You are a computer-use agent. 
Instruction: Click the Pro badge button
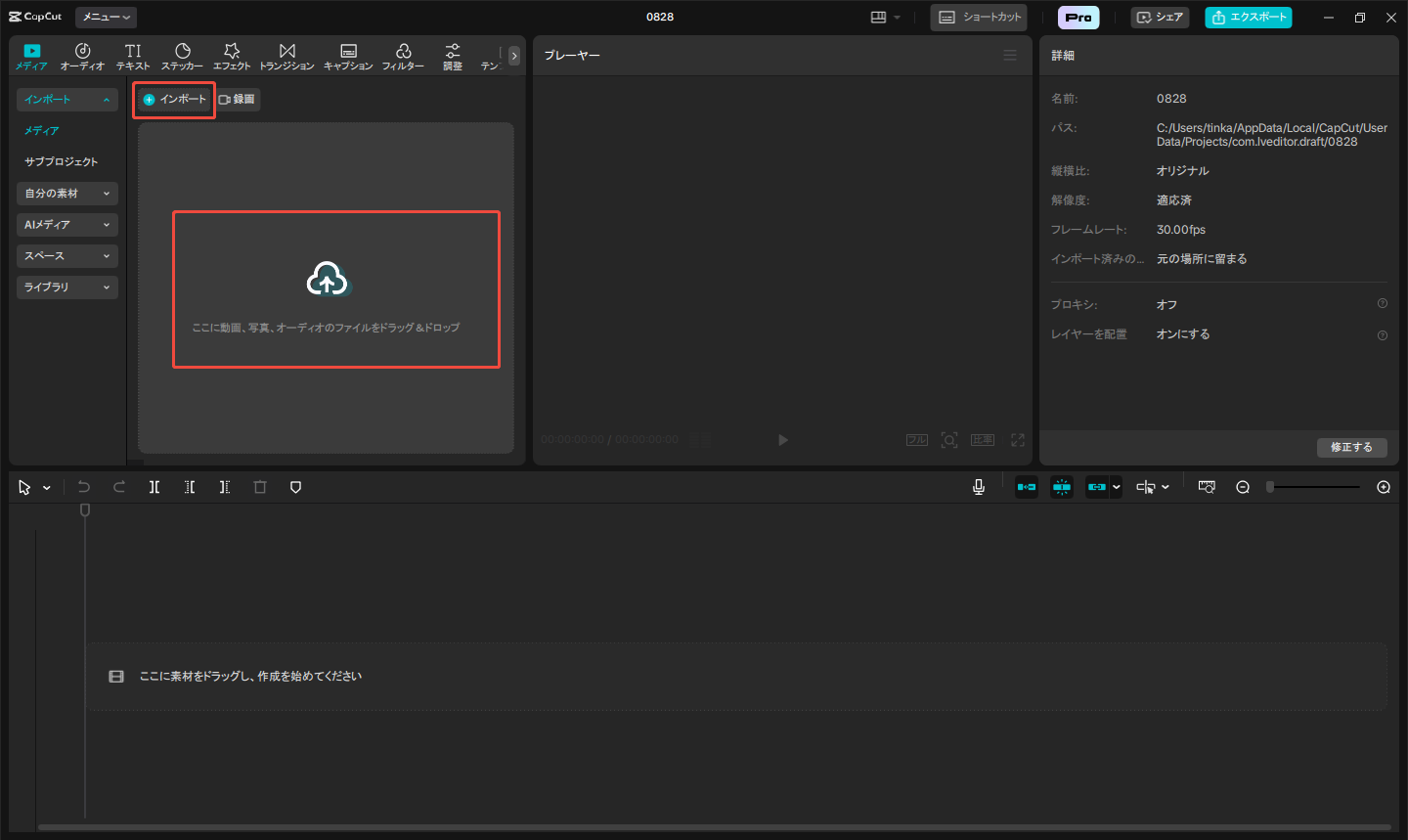coord(1078,18)
